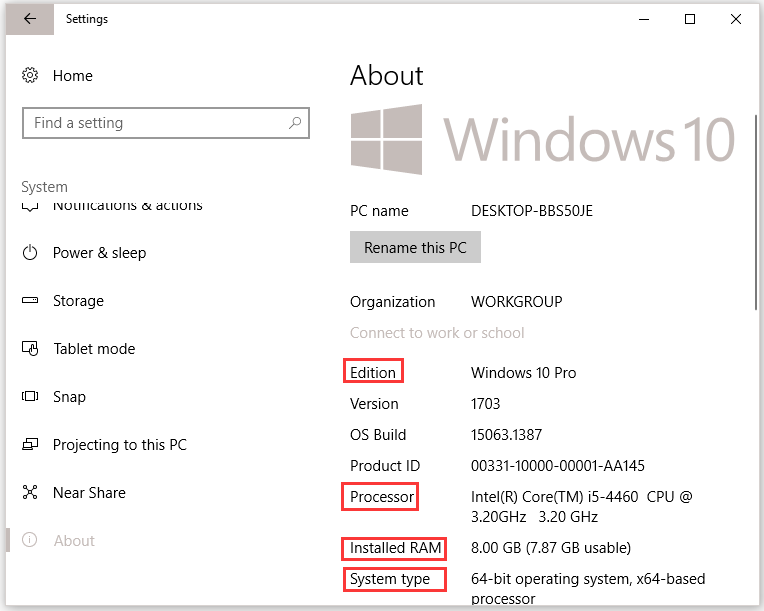
Task: Click Product ID 00331-10000-00001-AA145
Action: (x=557, y=466)
